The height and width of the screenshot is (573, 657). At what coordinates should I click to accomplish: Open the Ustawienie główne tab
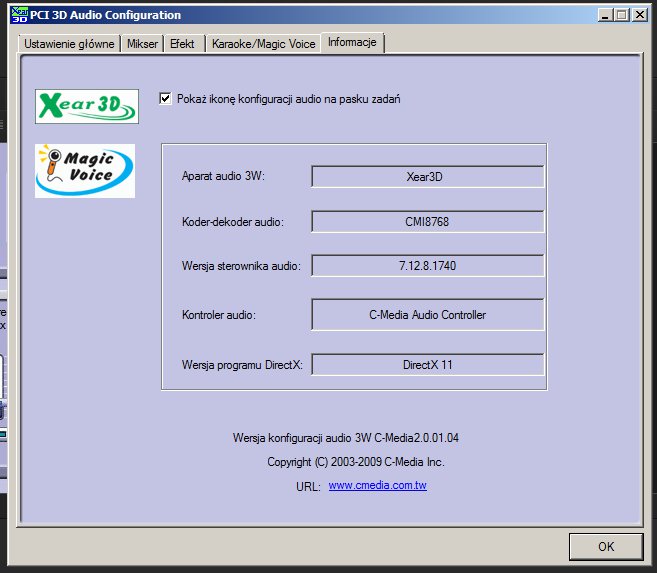coord(69,44)
